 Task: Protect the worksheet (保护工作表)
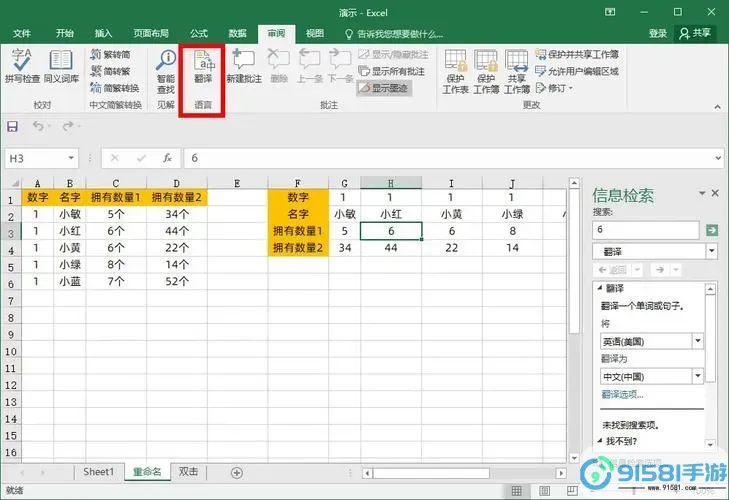point(455,71)
